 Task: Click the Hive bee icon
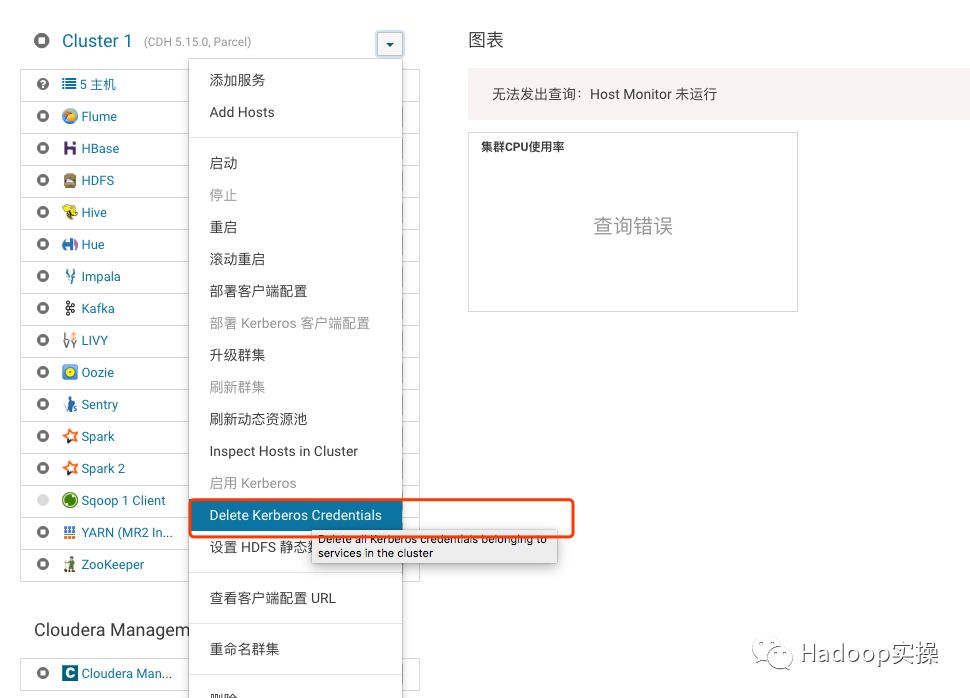pos(70,212)
